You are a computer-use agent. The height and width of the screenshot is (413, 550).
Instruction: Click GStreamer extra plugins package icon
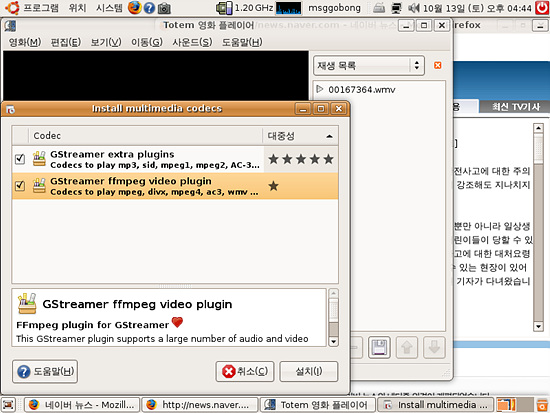click(x=39, y=159)
